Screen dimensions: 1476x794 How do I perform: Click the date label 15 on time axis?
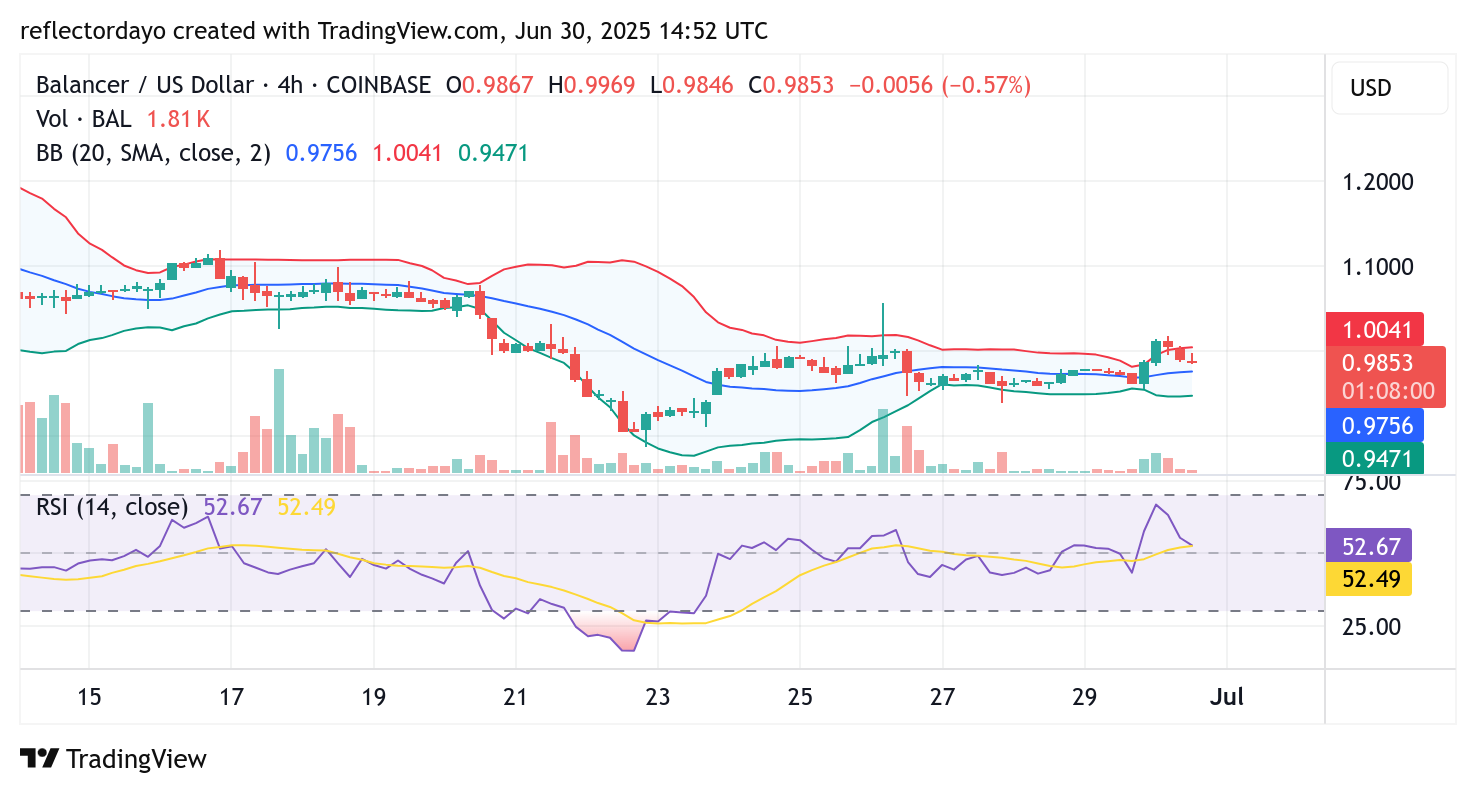(89, 697)
